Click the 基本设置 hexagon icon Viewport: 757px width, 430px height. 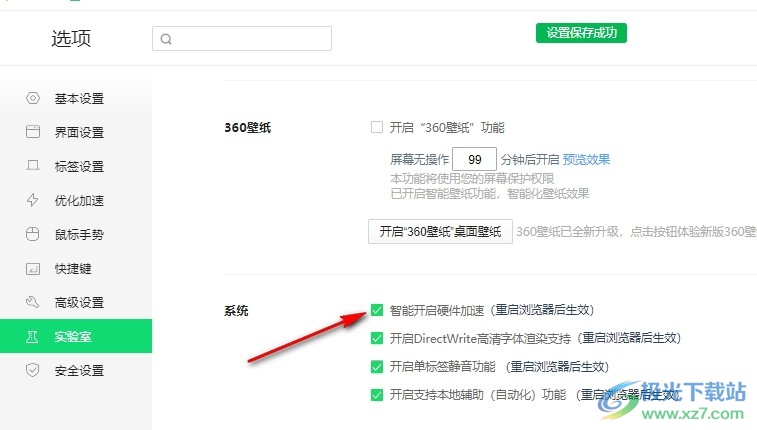33,98
